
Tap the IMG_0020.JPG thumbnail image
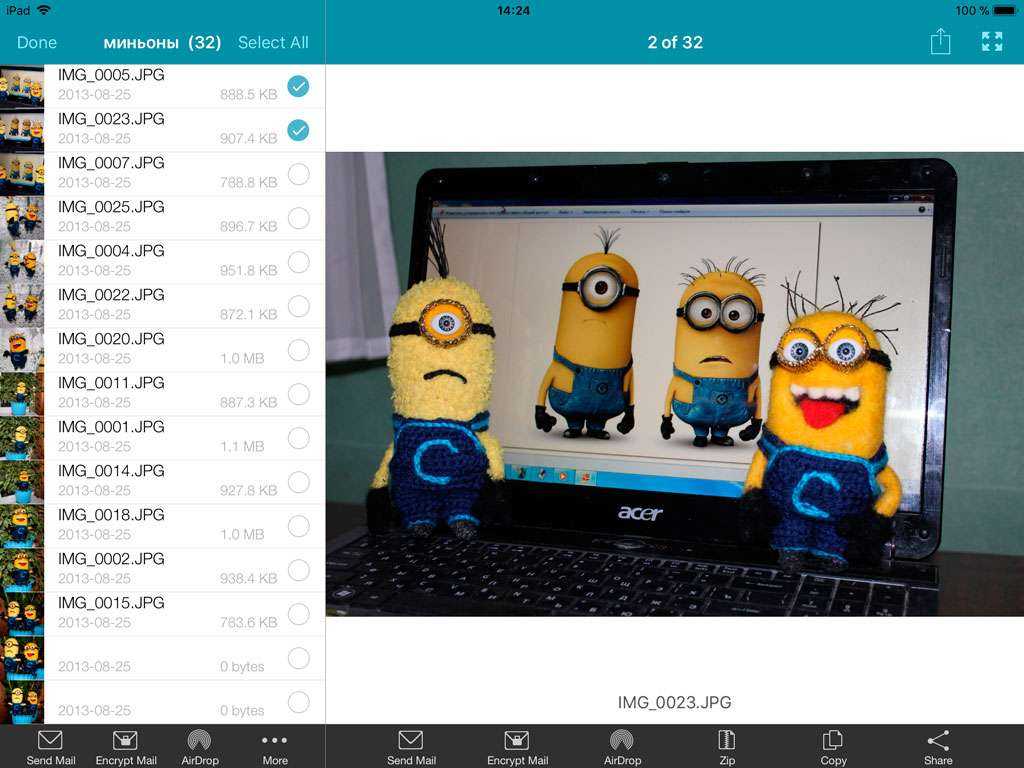(21, 350)
